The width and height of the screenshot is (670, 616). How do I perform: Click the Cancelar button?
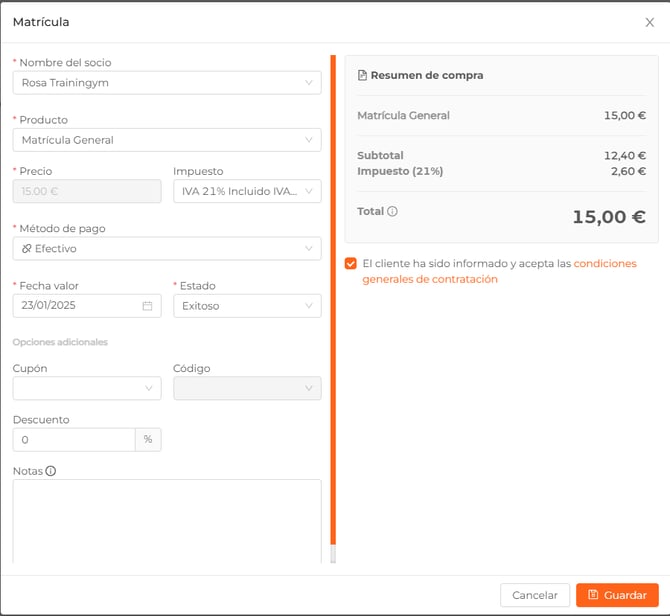pyautogui.click(x=535, y=595)
